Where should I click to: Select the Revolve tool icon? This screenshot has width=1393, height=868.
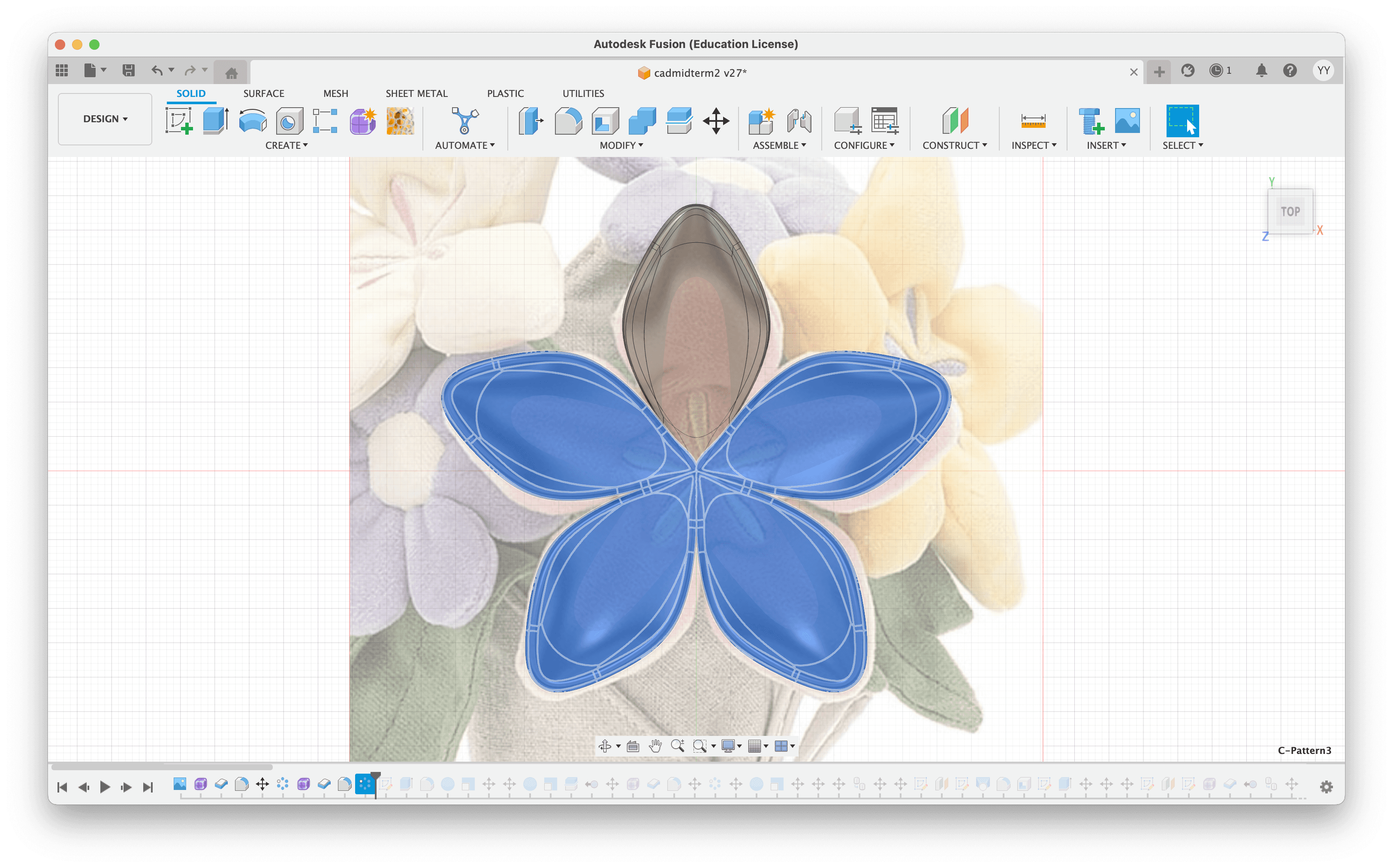(253, 121)
